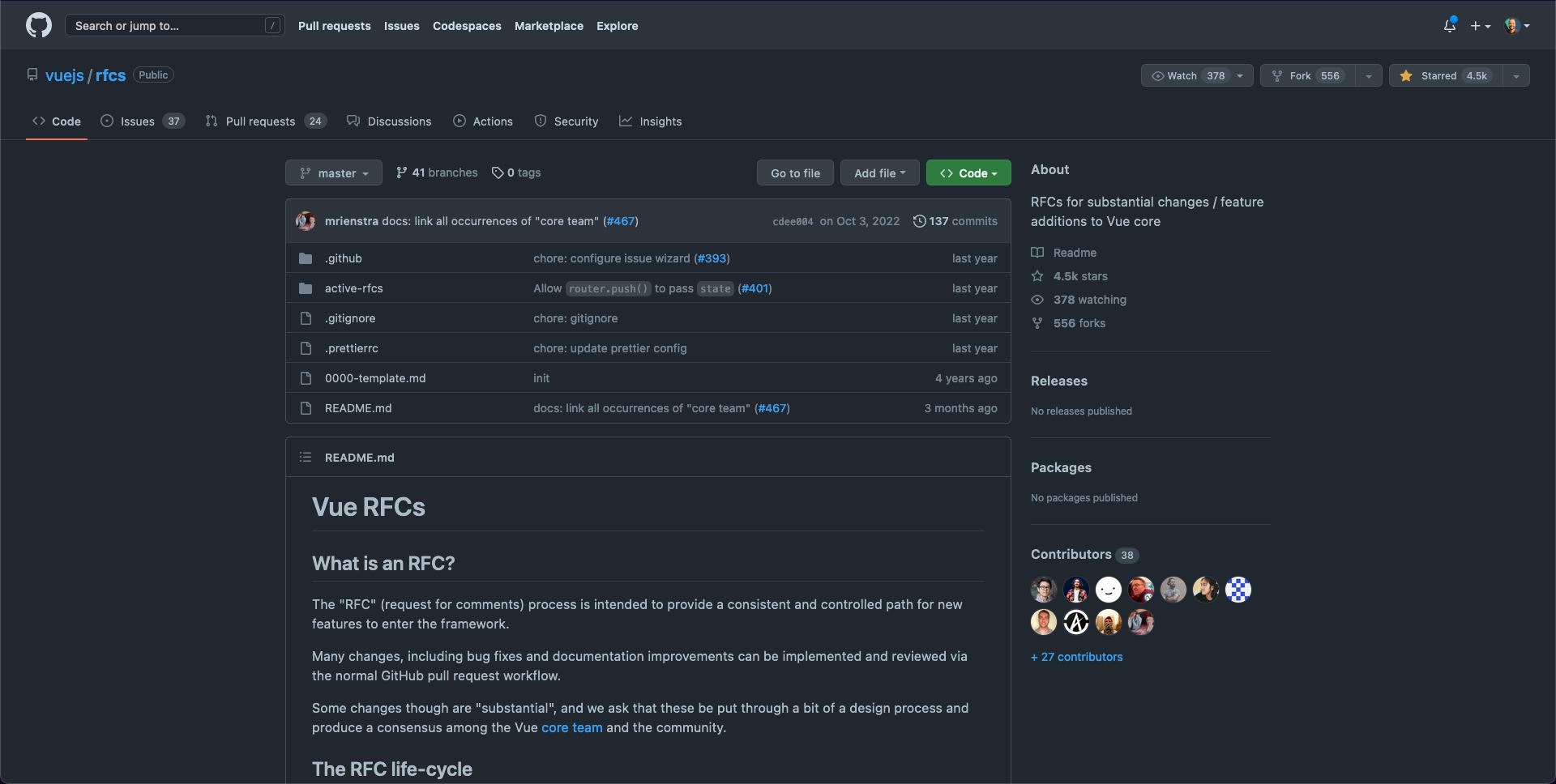Focus the Search or jump to field
1556x784 pixels.
click(x=175, y=26)
